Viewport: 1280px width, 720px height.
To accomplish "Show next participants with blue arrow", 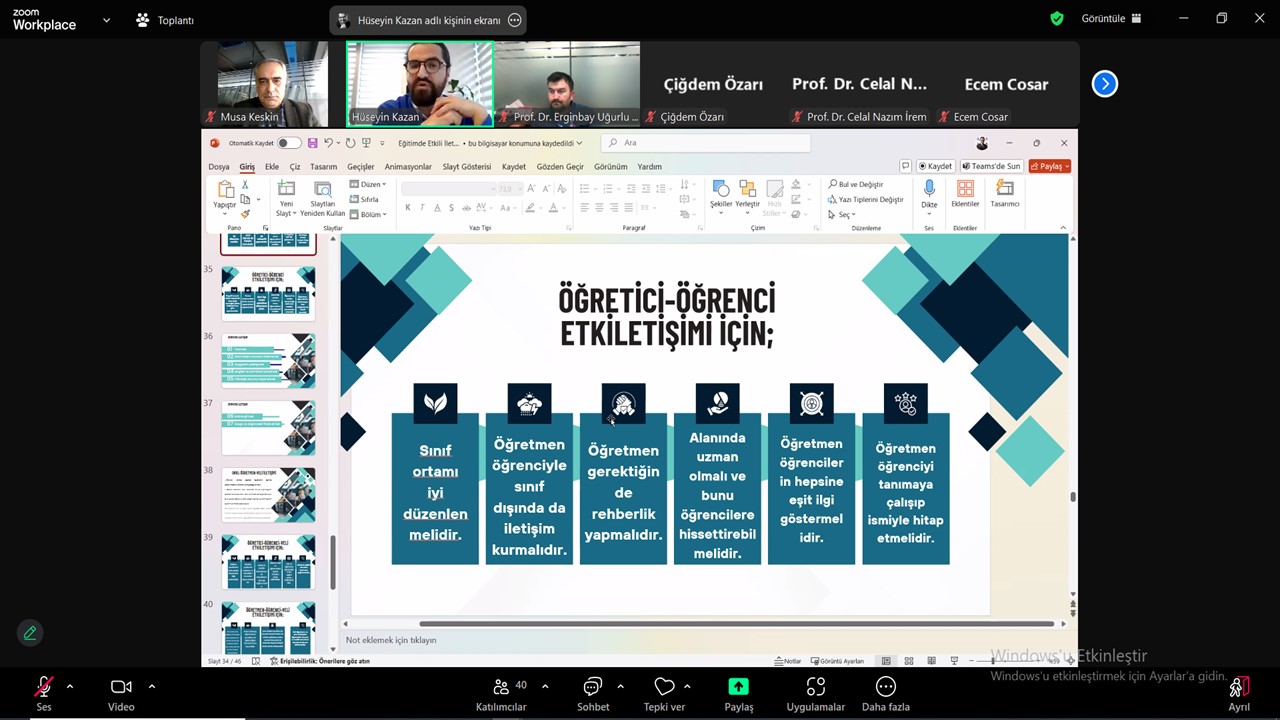I will coord(1104,84).
